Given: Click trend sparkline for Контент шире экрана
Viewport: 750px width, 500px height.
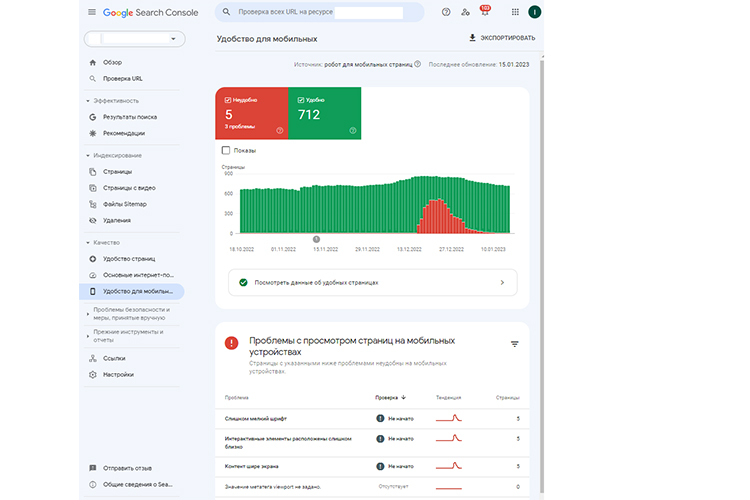Looking at the screenshot, I should tap(449, 466).
